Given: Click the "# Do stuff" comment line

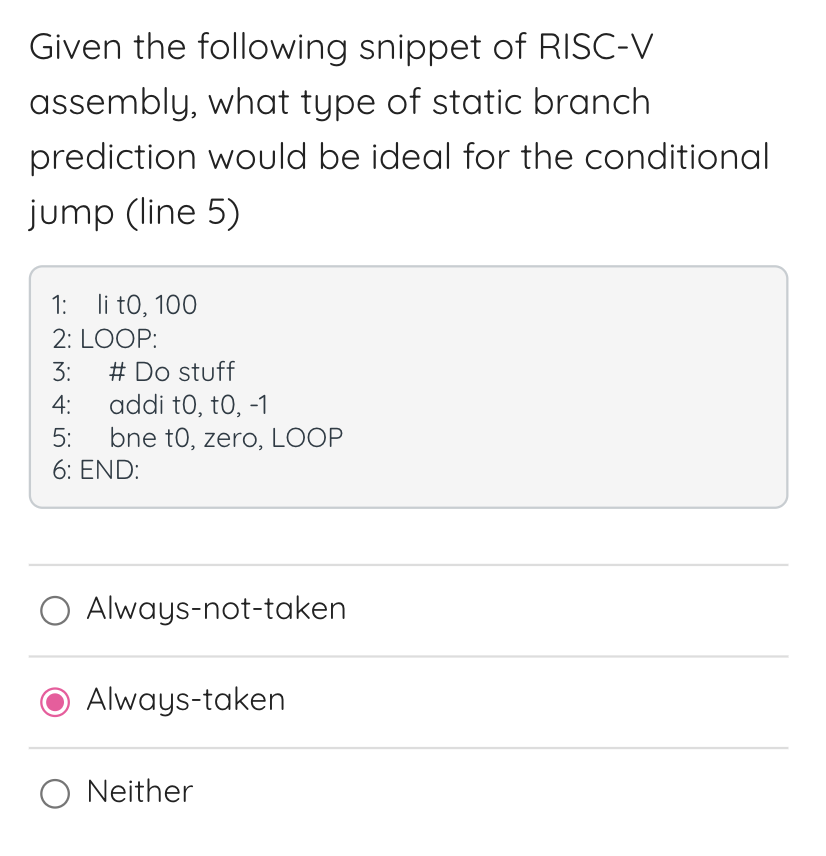Looking at the screenshot, I should click(172, 372).
